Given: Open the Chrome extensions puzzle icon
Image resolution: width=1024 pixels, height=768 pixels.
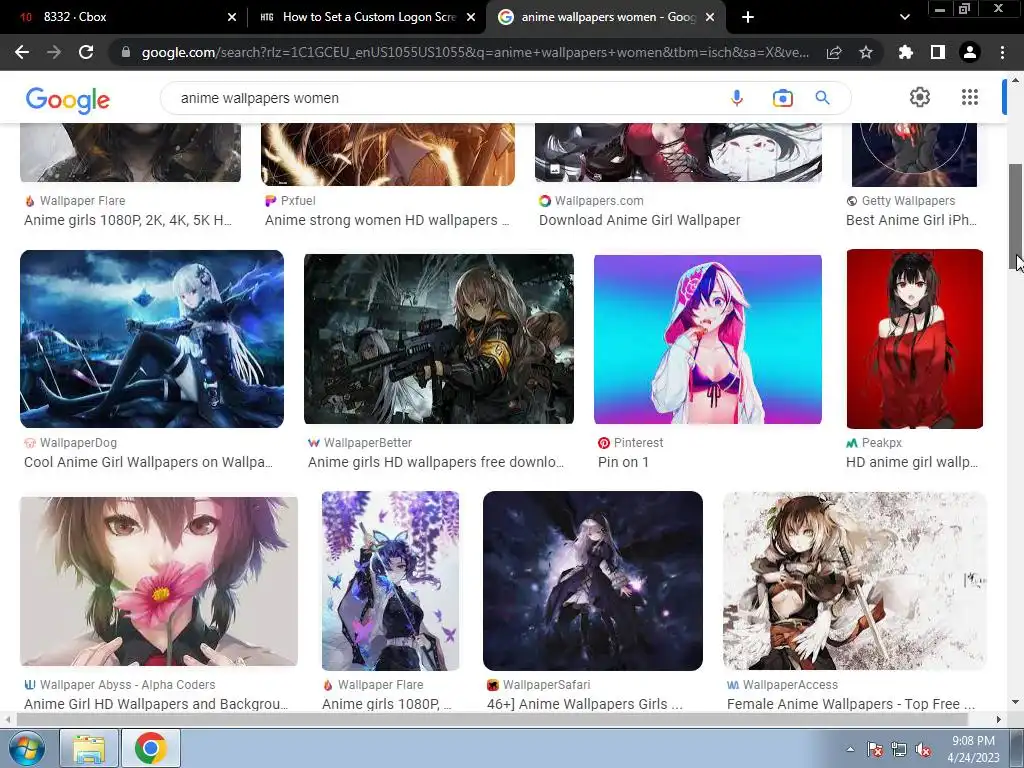Looking at the screenshot, I should 905,52.
